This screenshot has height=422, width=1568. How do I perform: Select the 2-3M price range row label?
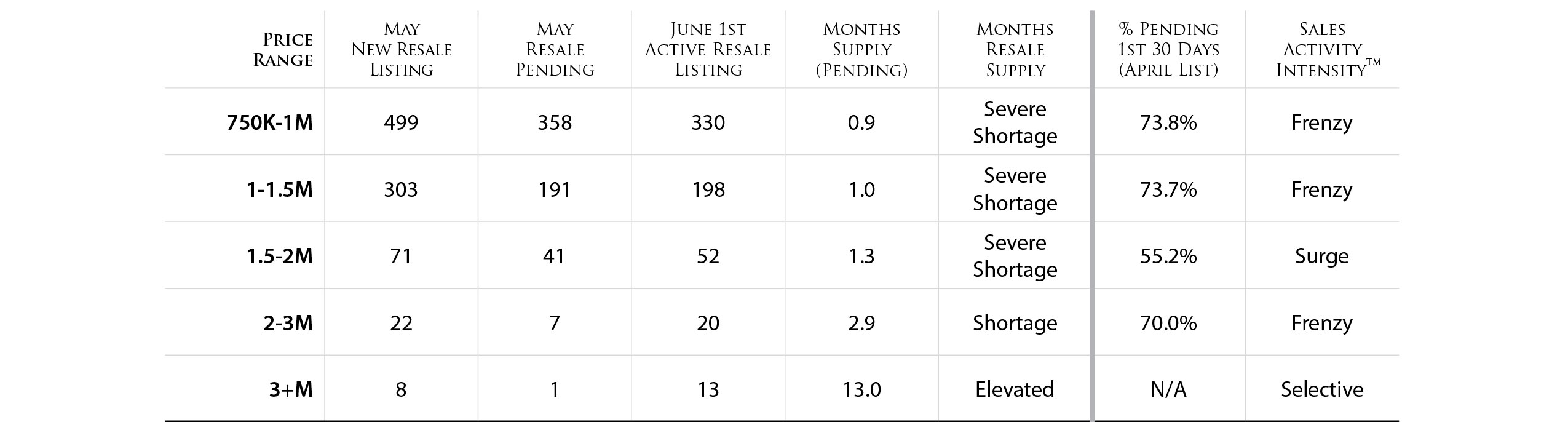pos(288,323)
